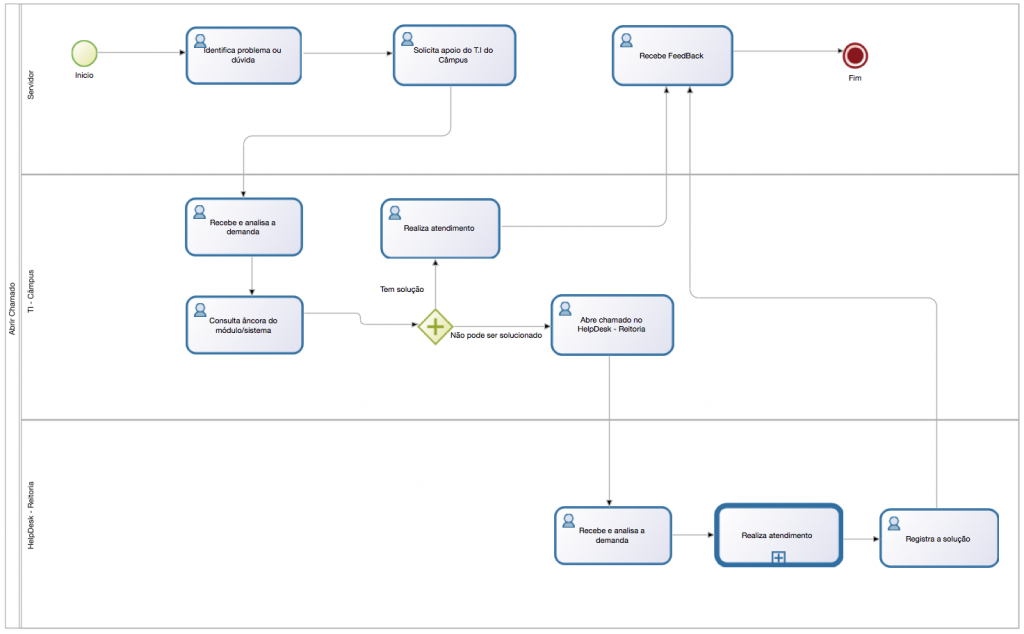
Task: Select Recebe e analisa a demanda in TI - Câmpus lane
Action: click(242, 227)
